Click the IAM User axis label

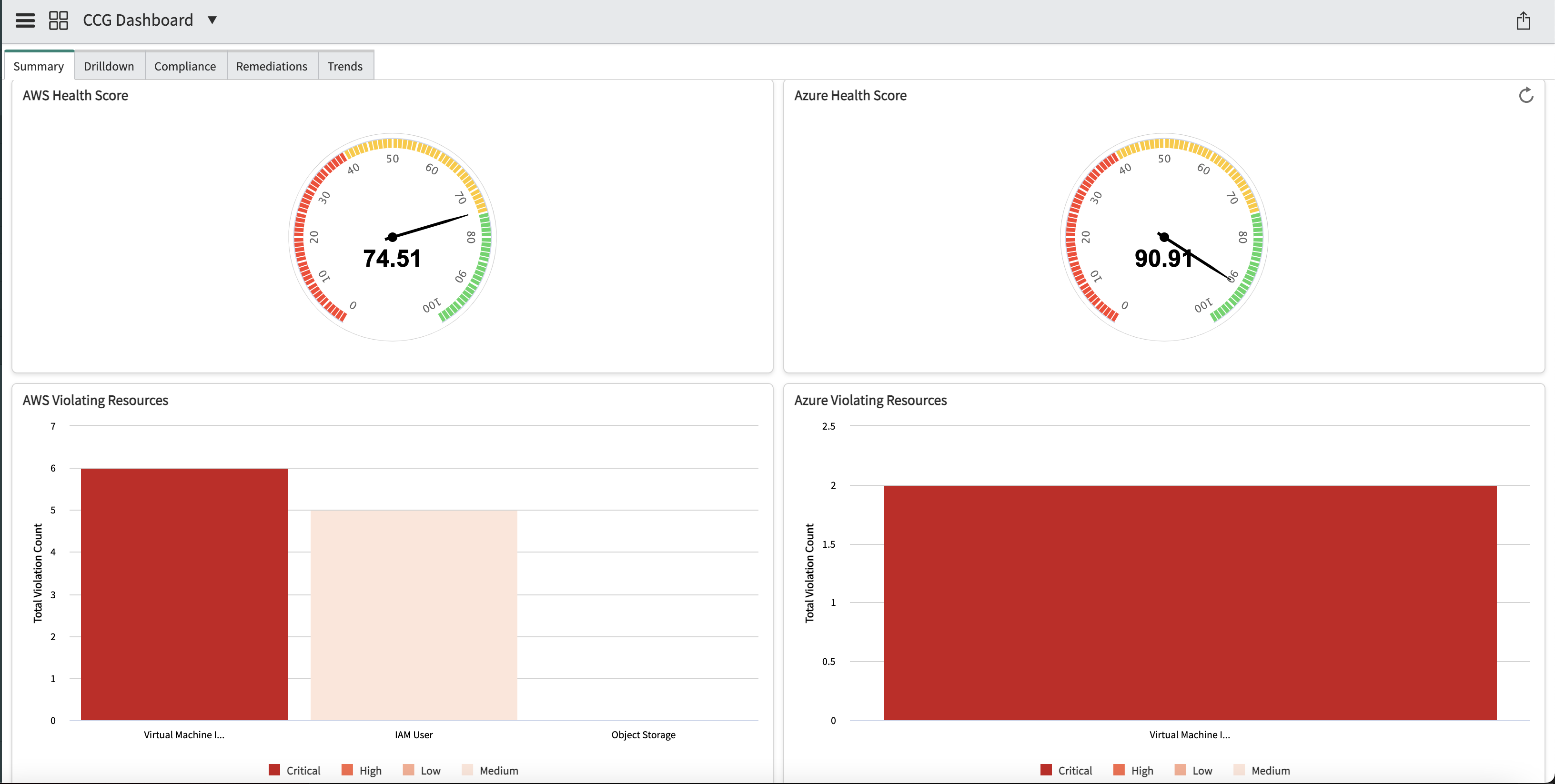tap(414, 734)
